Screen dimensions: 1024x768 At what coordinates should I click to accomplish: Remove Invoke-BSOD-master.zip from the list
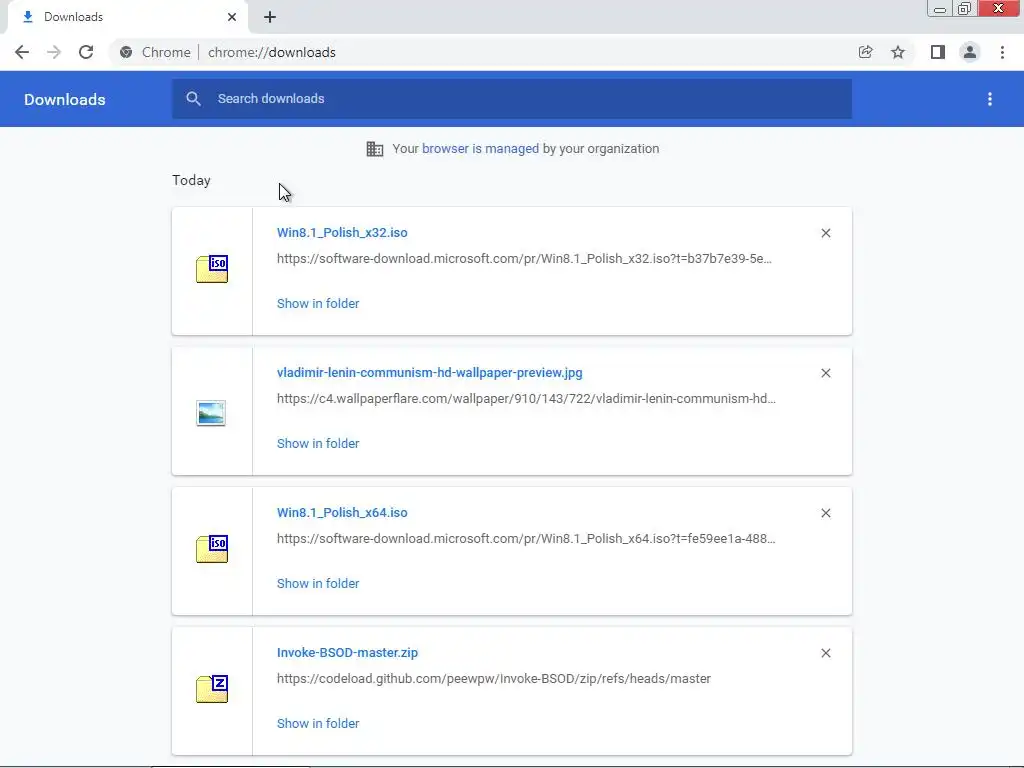(826, 653)
